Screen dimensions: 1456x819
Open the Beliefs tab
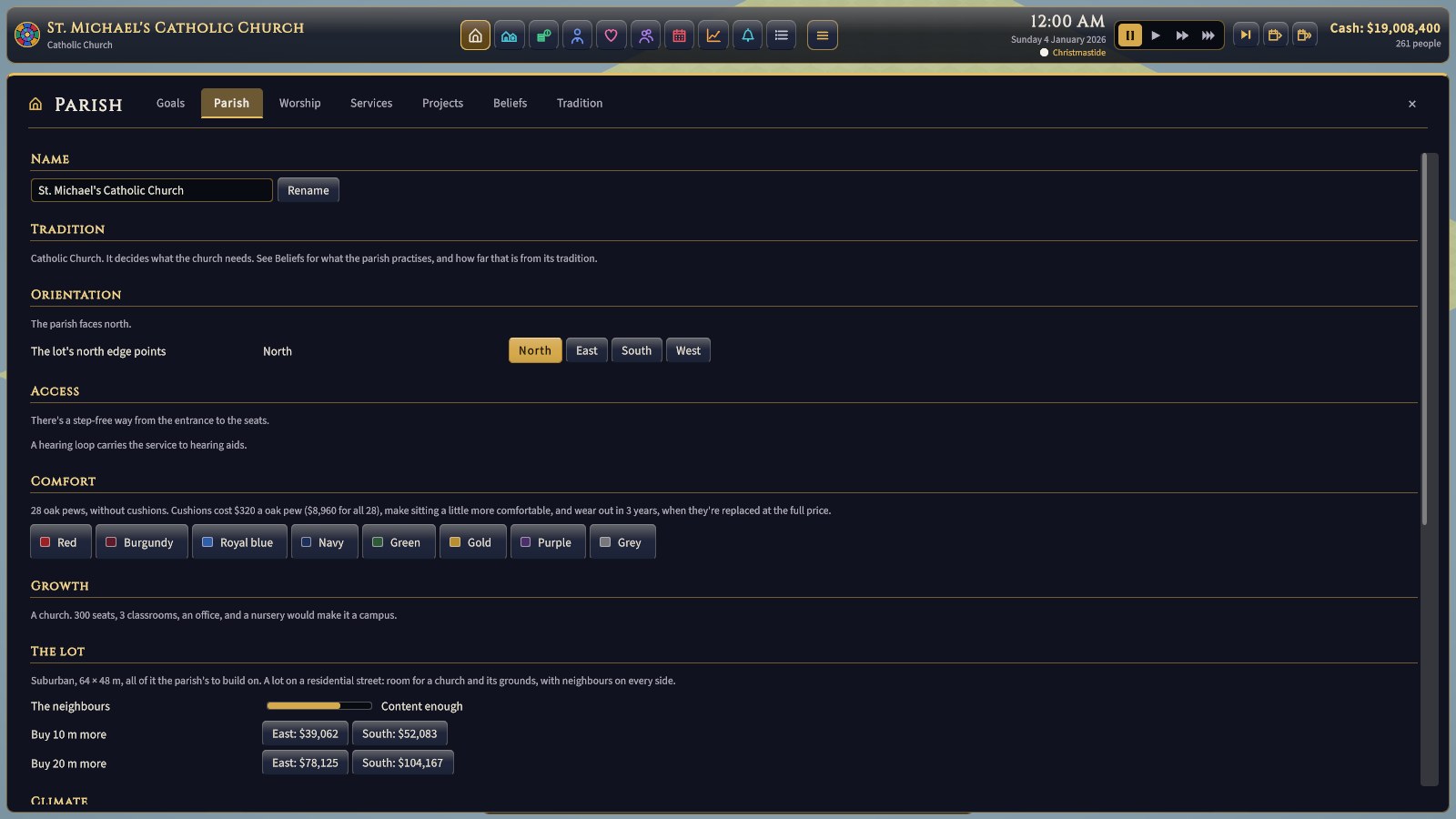[x=510, y=103]
